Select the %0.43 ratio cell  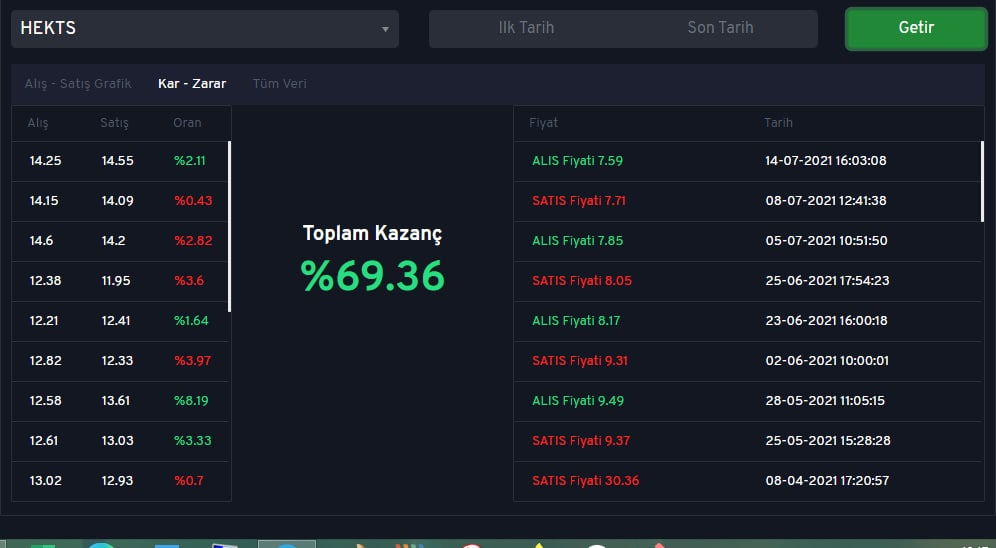pyautogui.click(x=193, y=201)
